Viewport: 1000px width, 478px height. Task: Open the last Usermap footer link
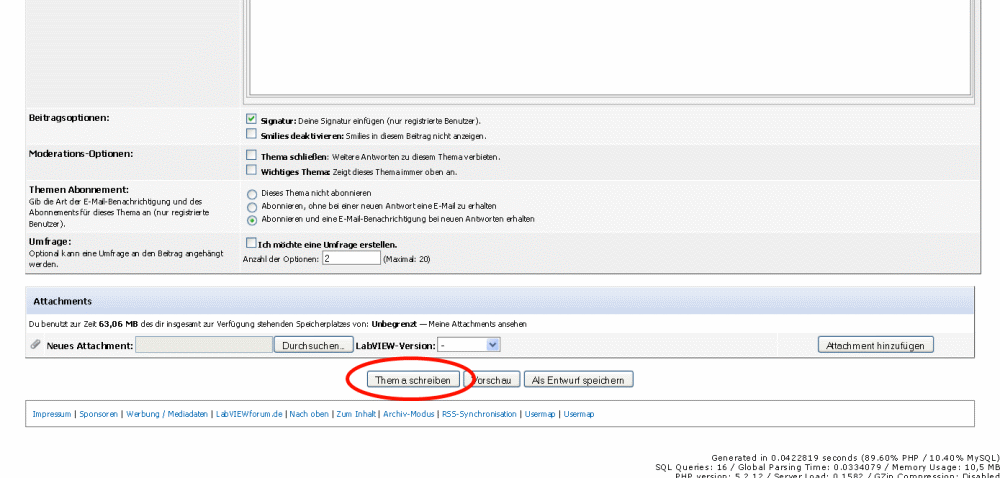click(579, 414)
